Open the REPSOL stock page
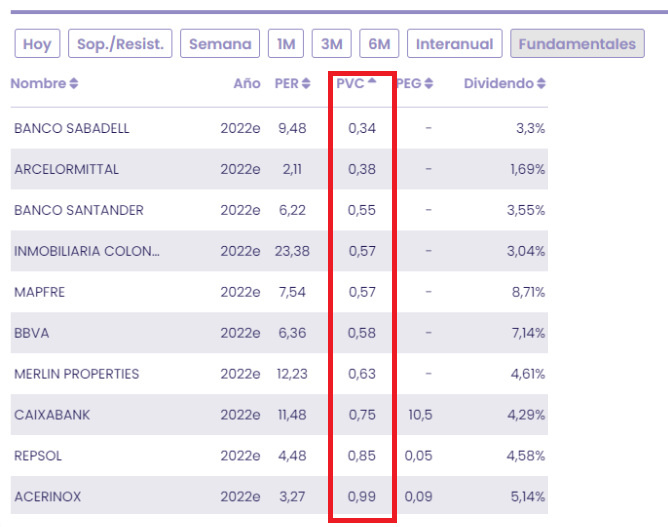Screen dimensions: 668x527 pyautogui.click(x=38, y=456)
